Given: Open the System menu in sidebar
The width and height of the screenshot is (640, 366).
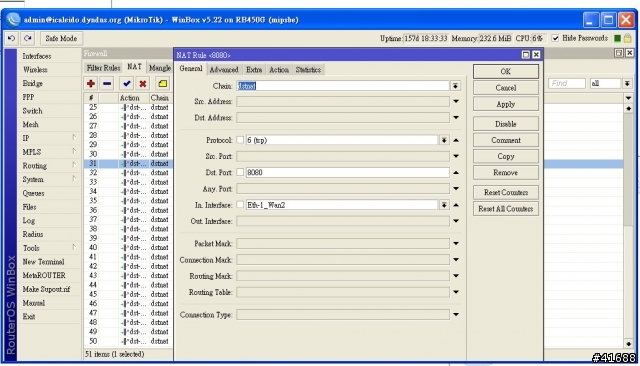Looking at the screenshot, I should pos(49,179).
